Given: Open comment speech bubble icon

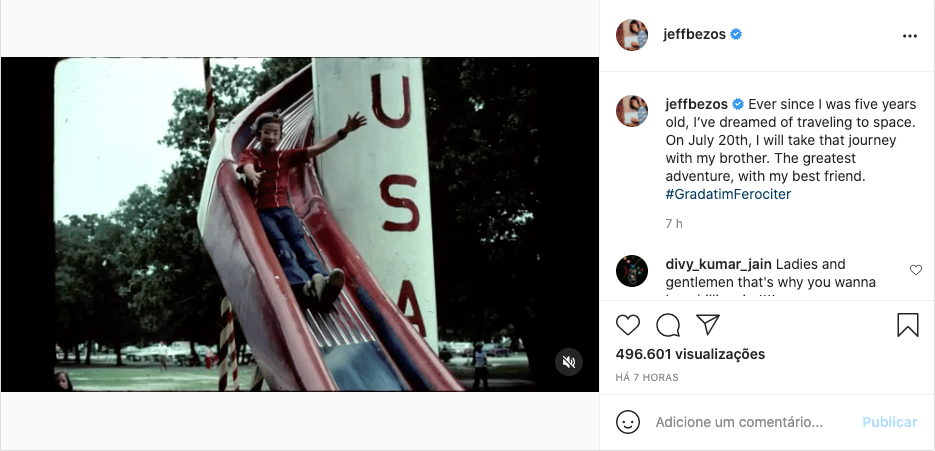Looking at the screenshot, I should (x=668, y=325).
